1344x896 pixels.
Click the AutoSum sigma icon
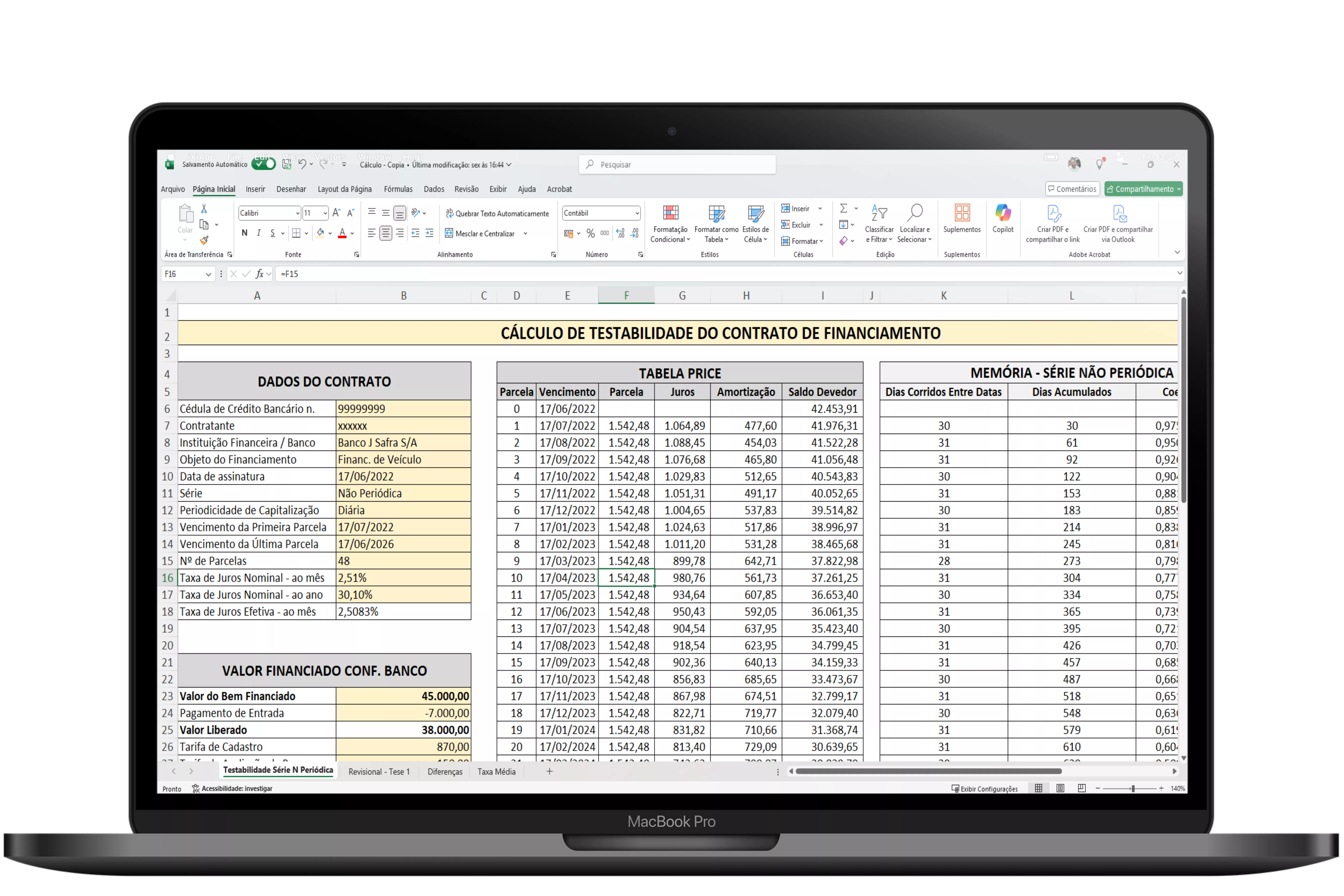[x=843, y=209]
